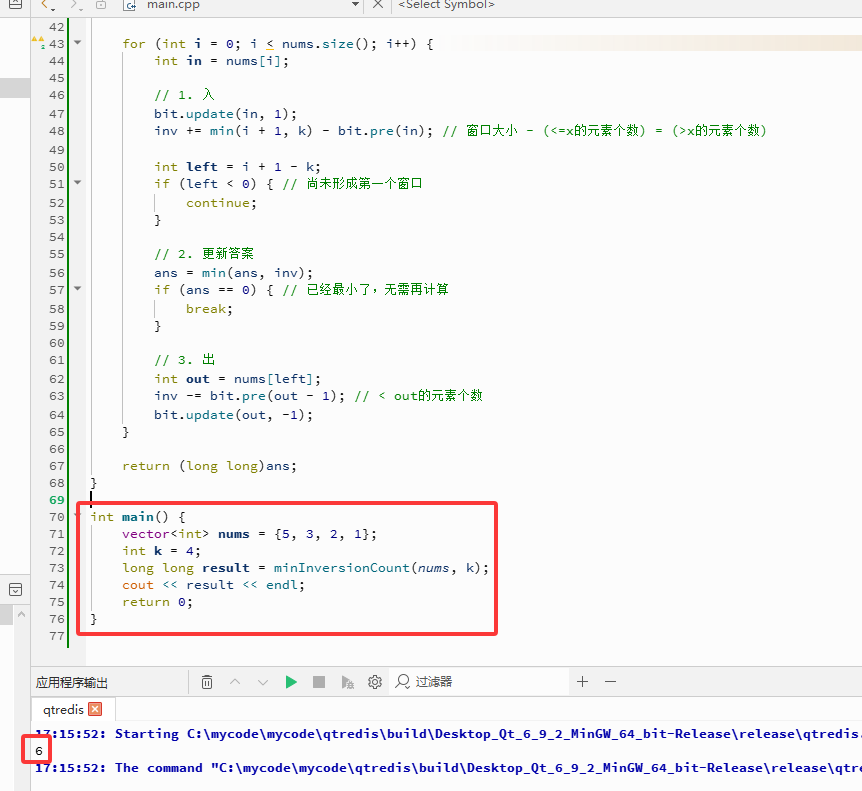Click the warning marker beside line 43
This screenshot has height=791, width=862.
point(38,42)
